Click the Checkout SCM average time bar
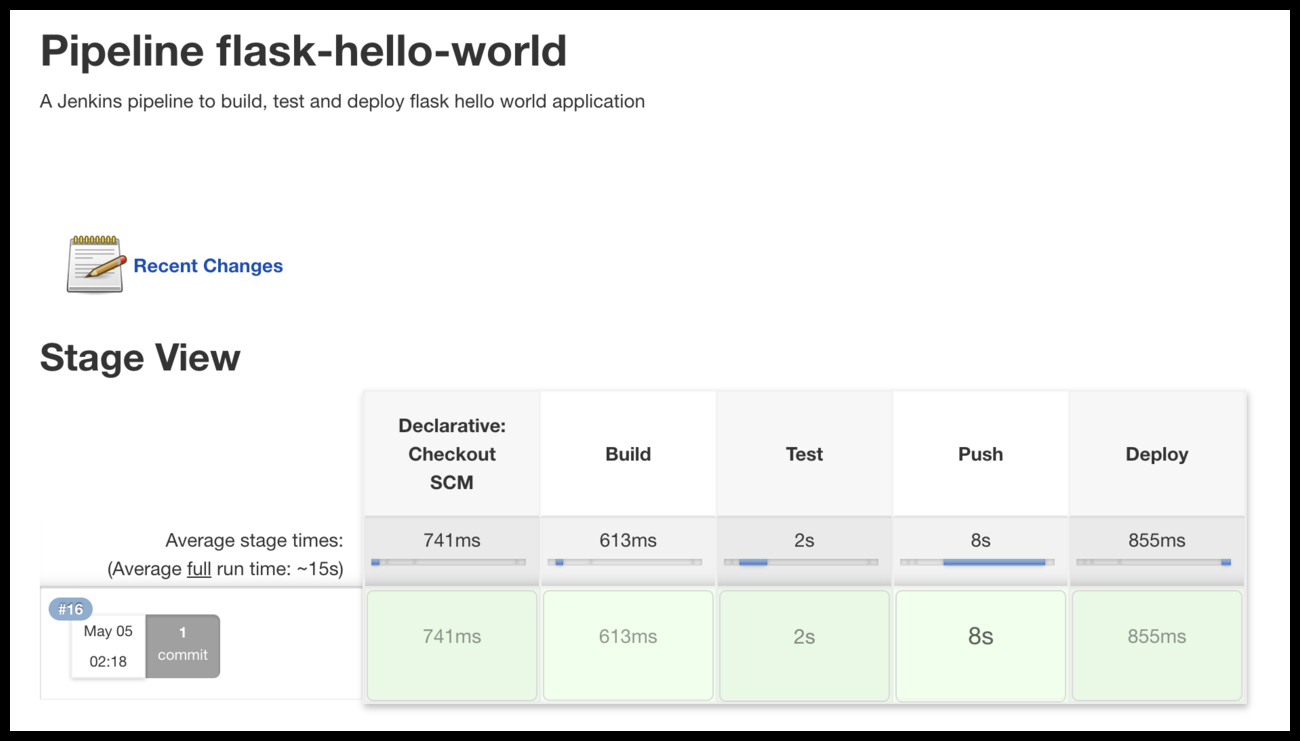This screenshot has height=741, width=1300. (x=448, y=562)
